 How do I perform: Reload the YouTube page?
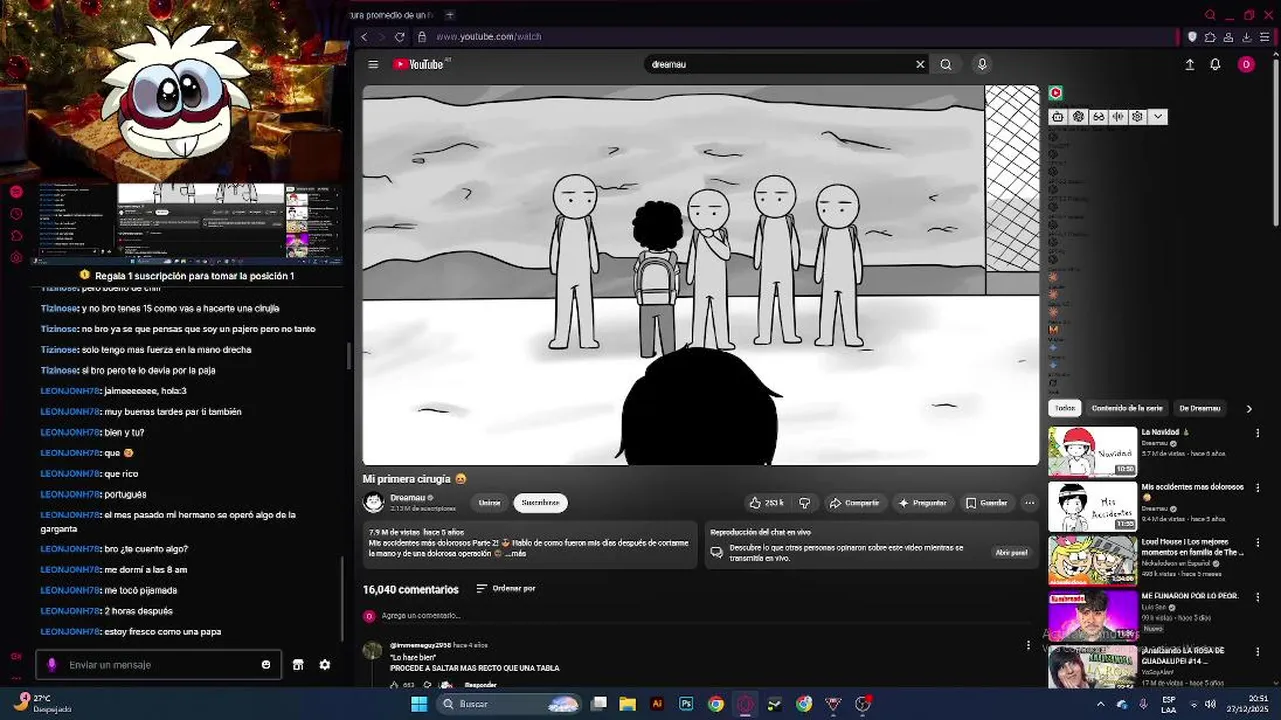pyautogui.click(x=400, y=37)
